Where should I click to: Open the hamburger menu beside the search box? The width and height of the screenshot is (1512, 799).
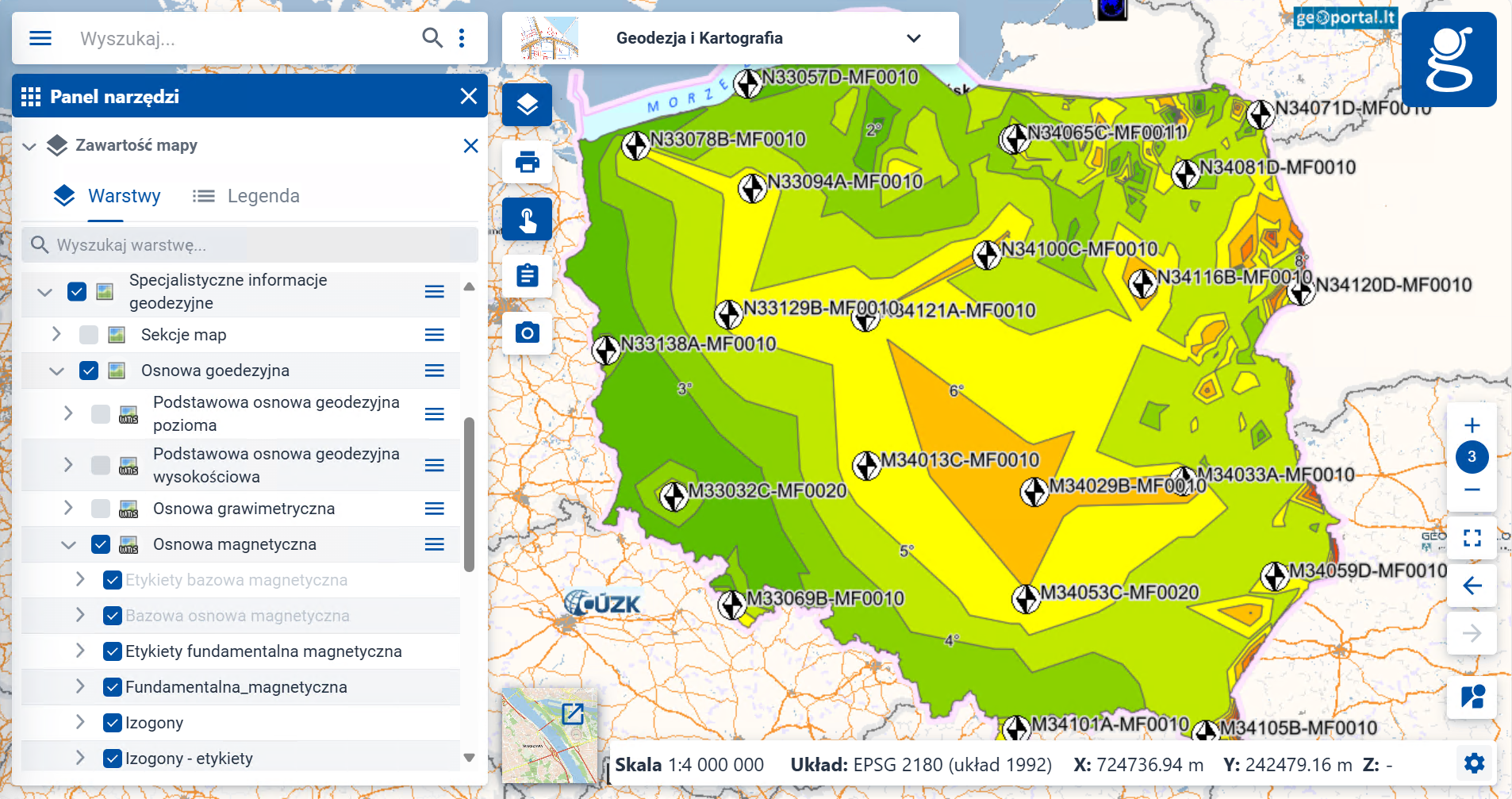coord(40,37)
